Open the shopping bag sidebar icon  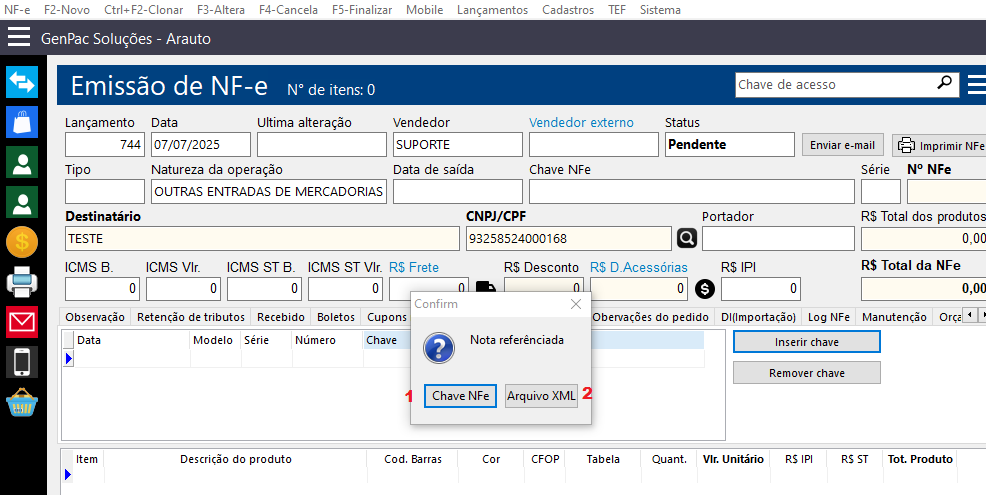click(22, 122)
